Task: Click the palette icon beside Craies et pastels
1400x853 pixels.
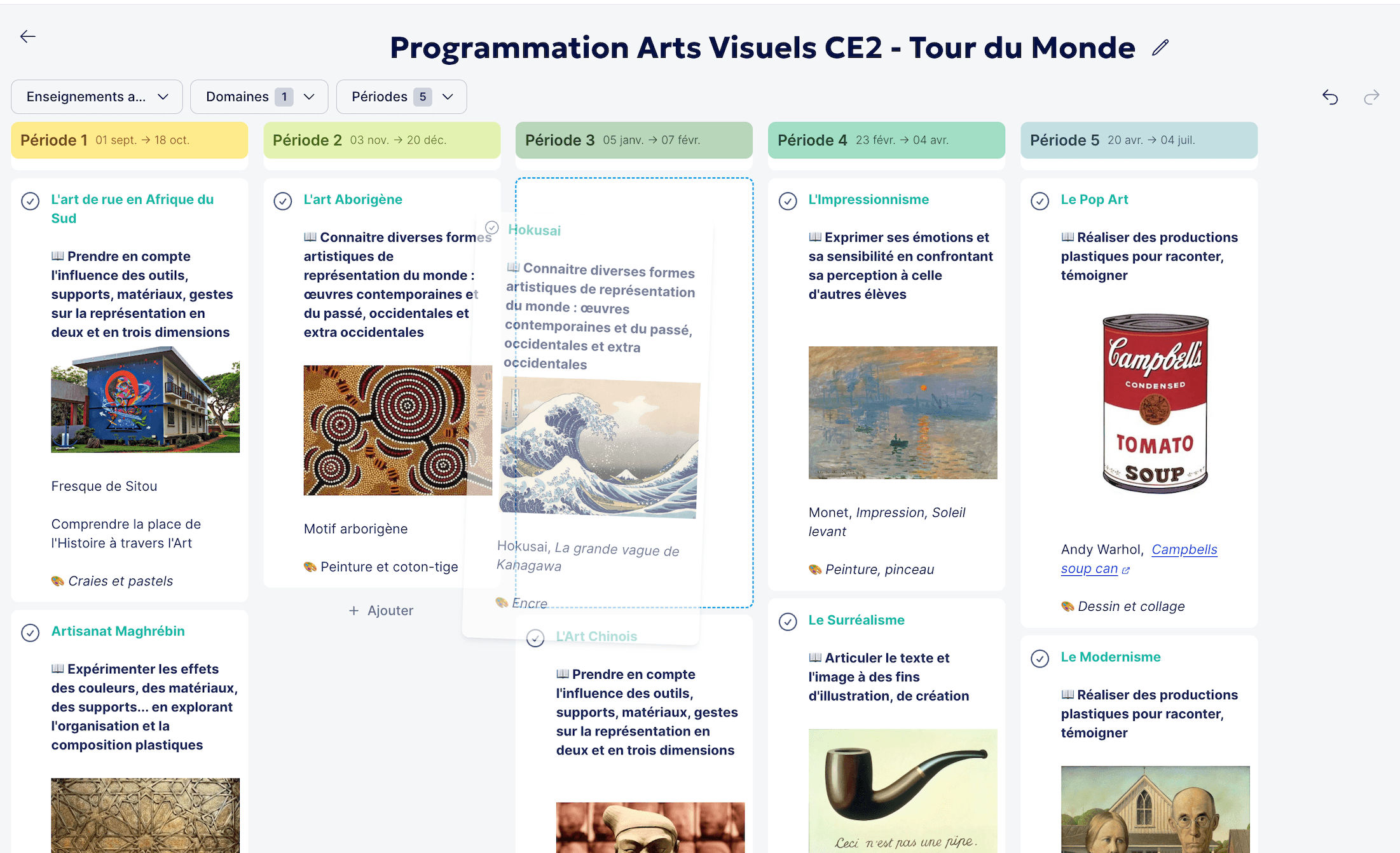Action: click(57, 581)
